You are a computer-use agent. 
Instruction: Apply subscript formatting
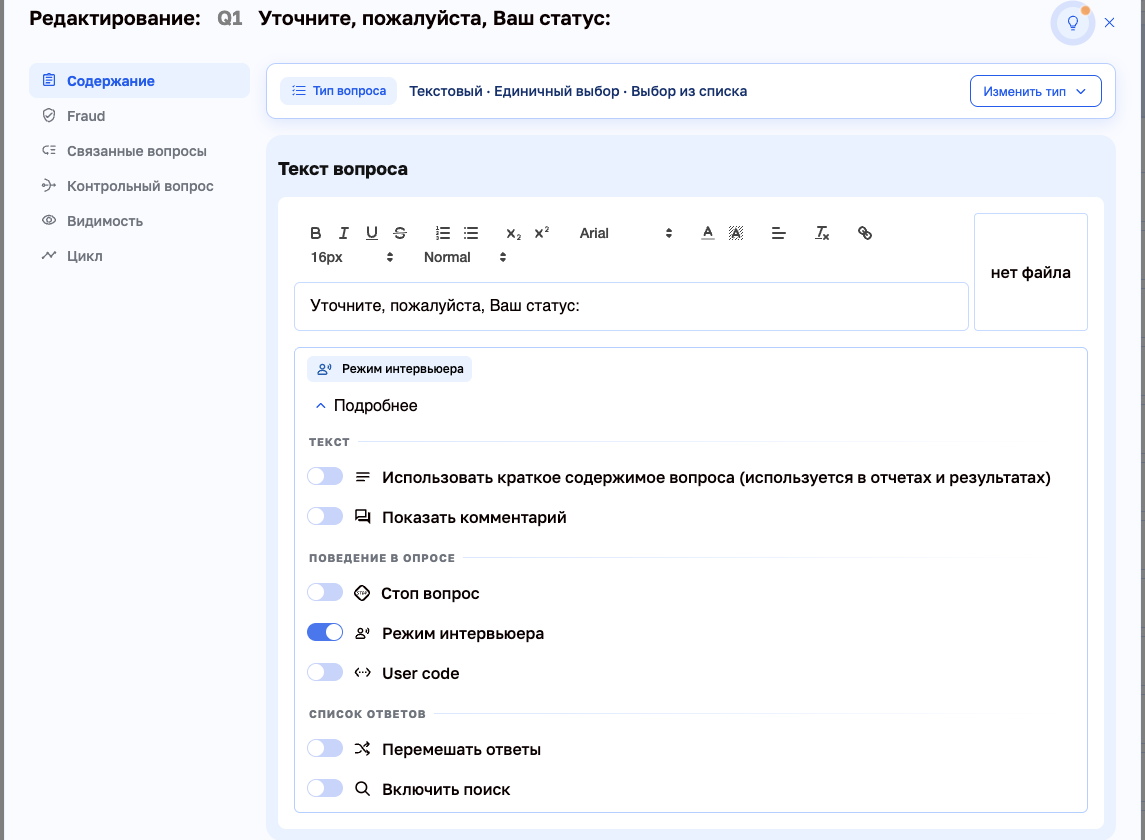click(513, 233)
